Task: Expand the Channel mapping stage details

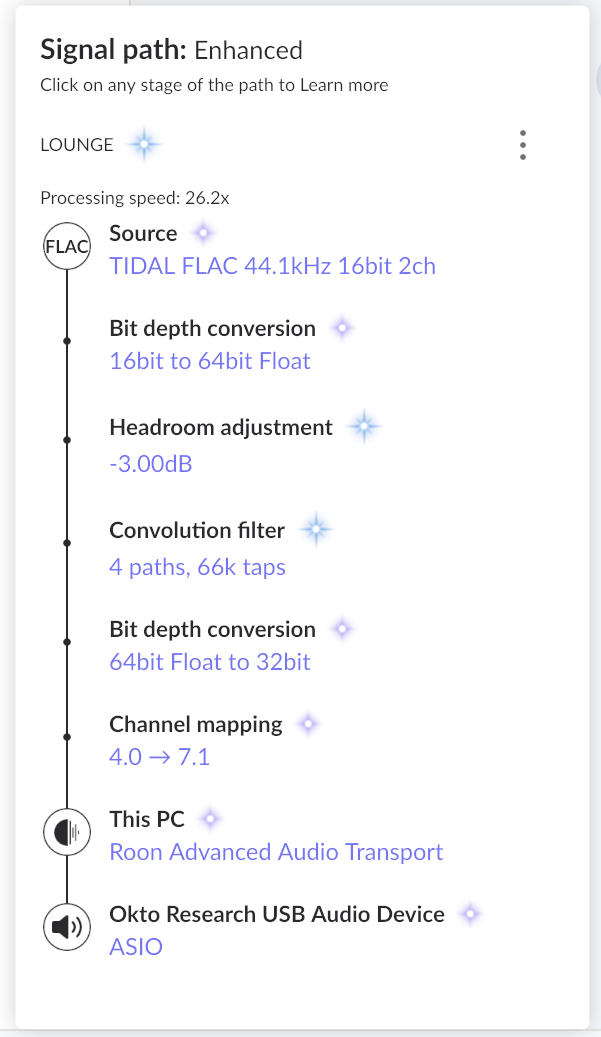Action: 195,723
